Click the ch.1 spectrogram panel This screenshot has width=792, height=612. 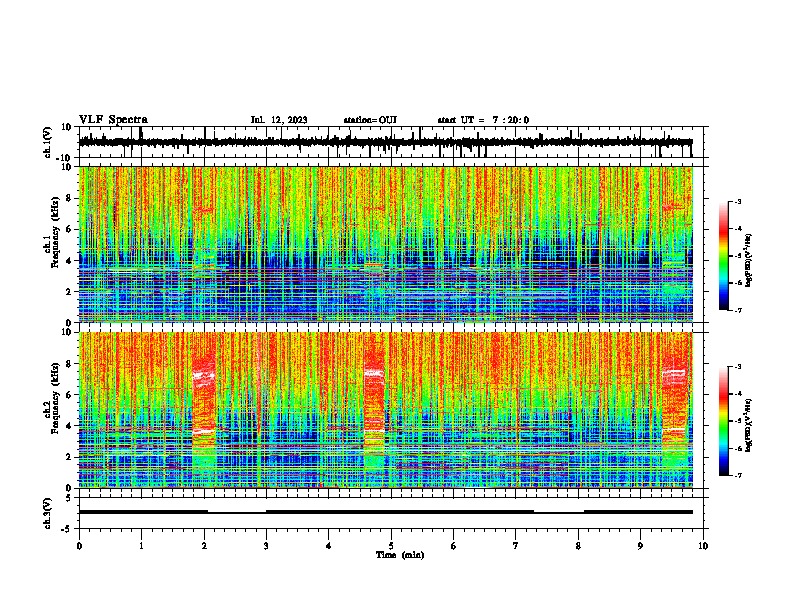pos(385,244)
